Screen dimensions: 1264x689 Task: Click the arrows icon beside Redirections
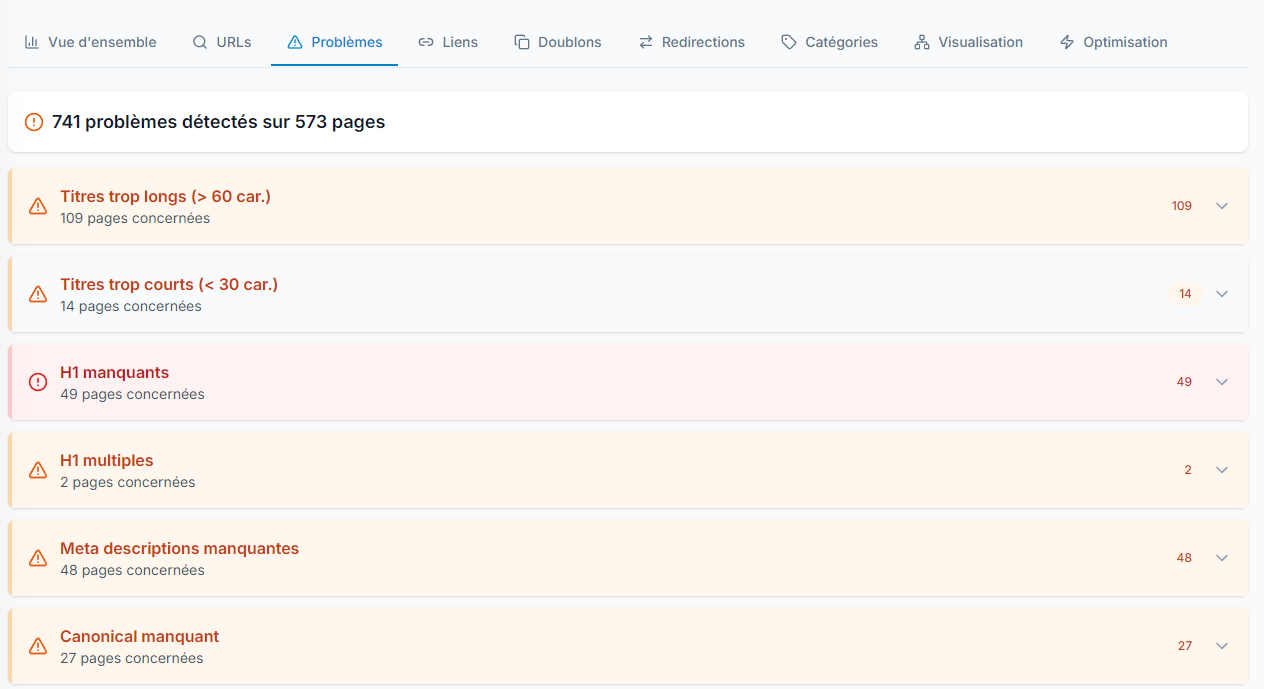[646, 42]
